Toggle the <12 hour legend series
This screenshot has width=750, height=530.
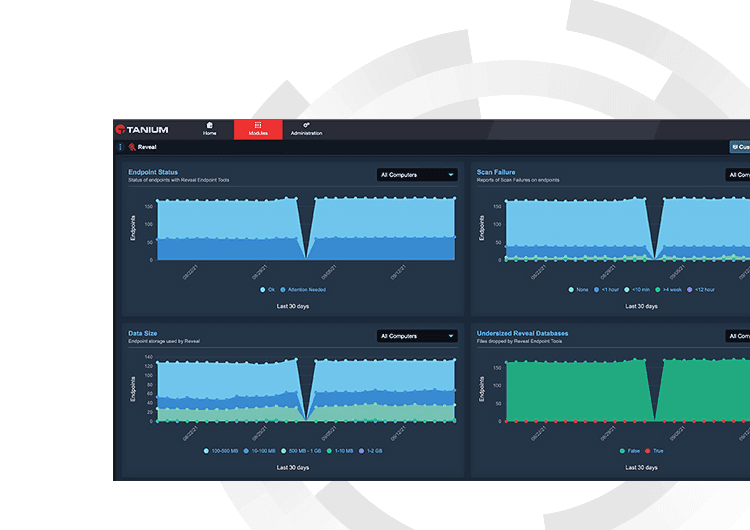coord(701,289)
